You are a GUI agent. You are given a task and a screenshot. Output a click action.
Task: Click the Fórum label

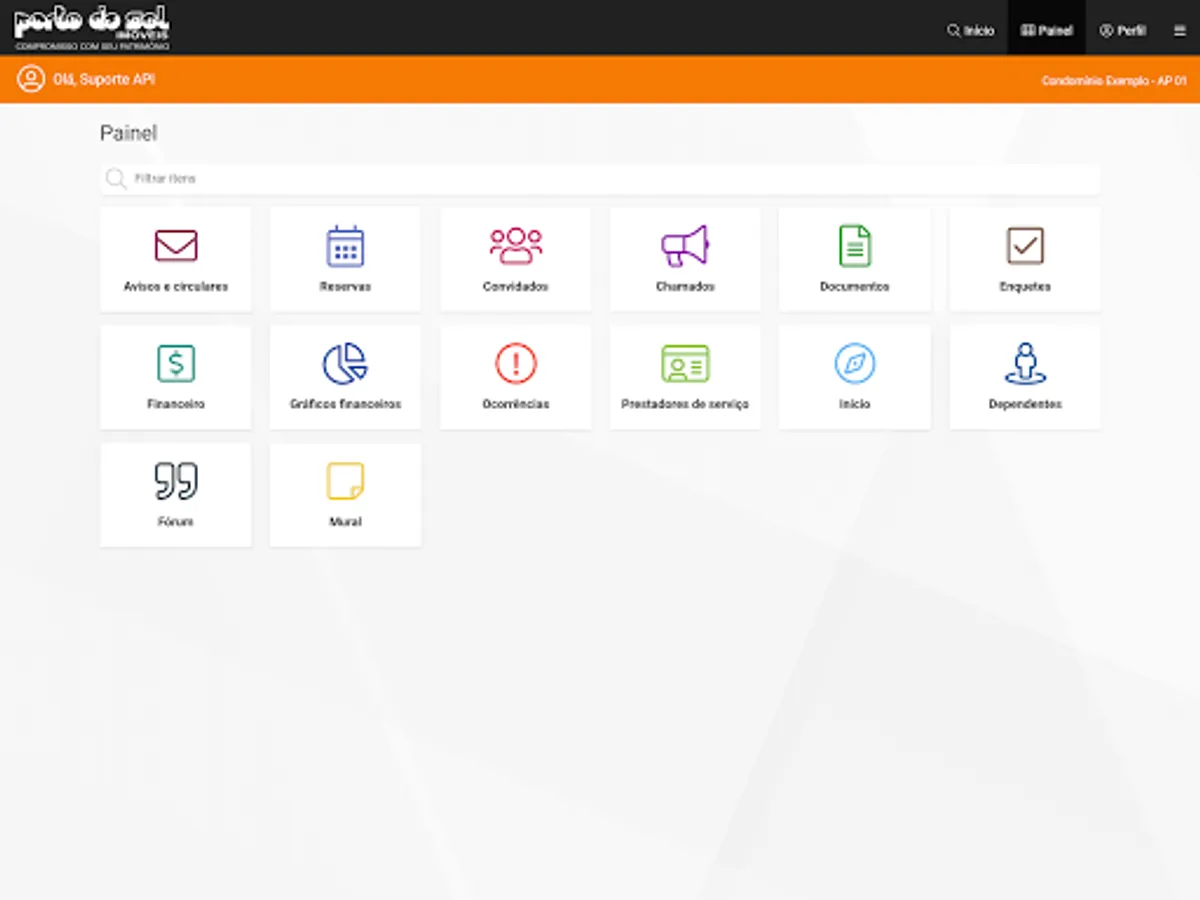[176, 522]
